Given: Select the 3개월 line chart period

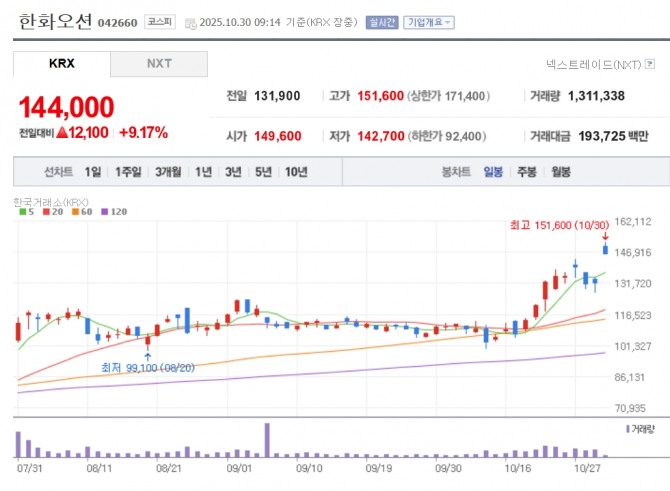Looking at the screenshot, I should coord(168,172).
